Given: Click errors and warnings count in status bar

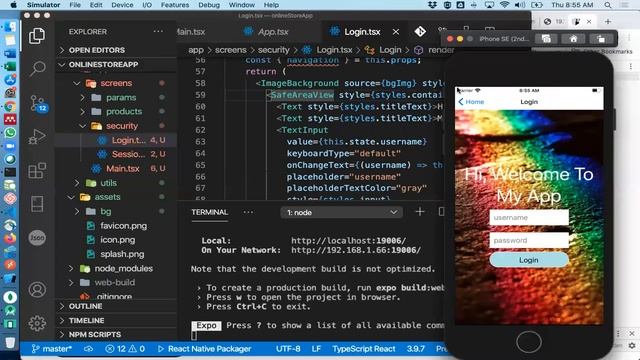Looking at the screenshot, I should 125,349.
